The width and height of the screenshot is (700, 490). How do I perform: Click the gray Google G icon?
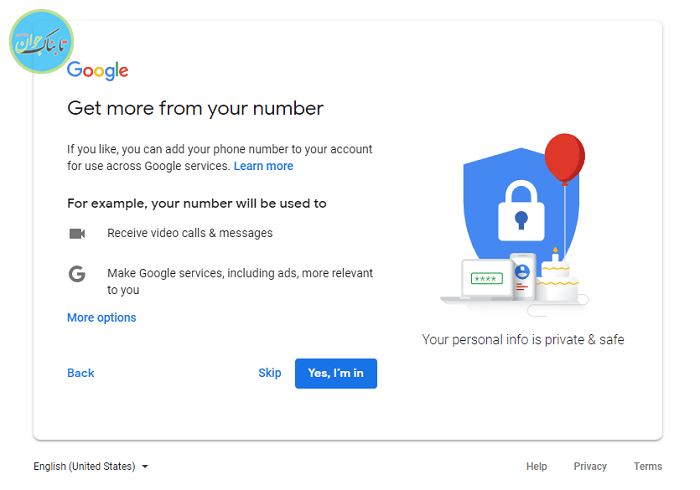[77, 274]
